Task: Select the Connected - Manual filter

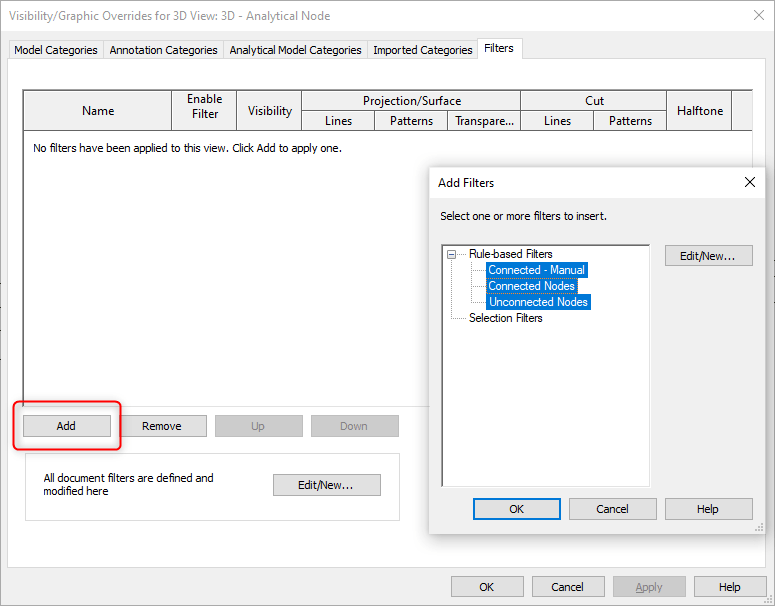Action: (x=536, y=270)
